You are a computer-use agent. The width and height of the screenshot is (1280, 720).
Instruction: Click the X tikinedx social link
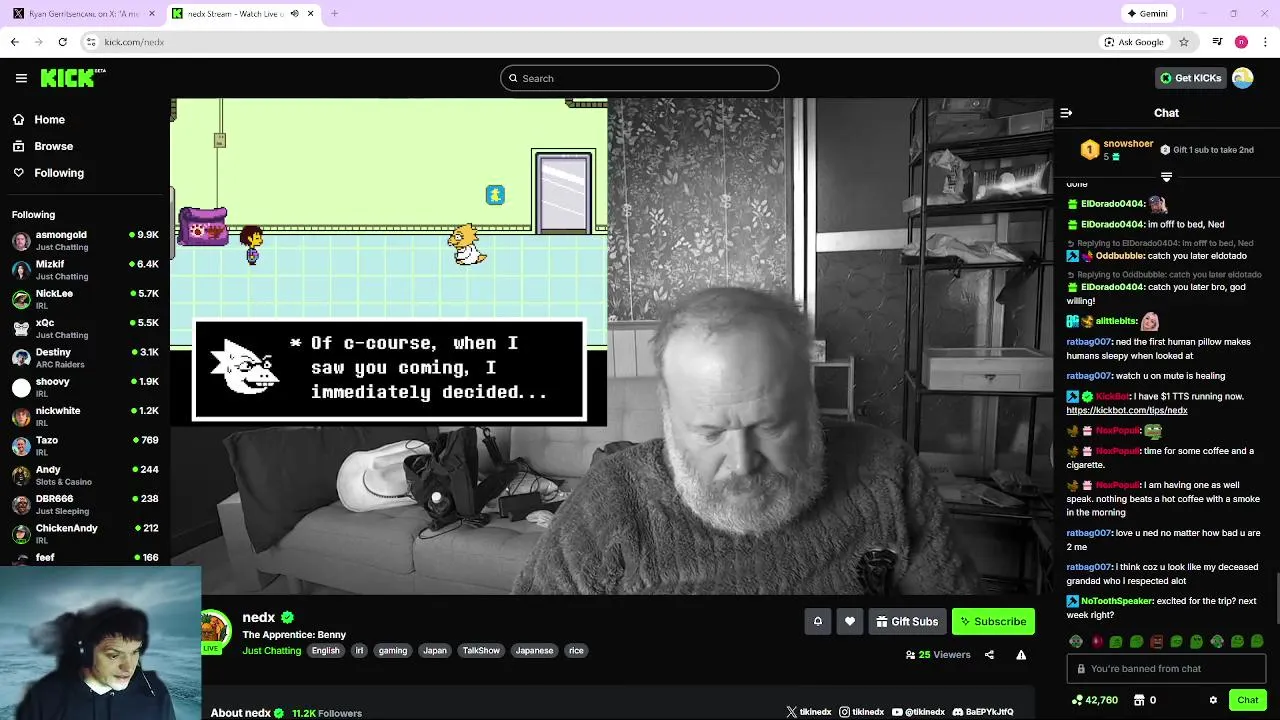pos(808,712)
